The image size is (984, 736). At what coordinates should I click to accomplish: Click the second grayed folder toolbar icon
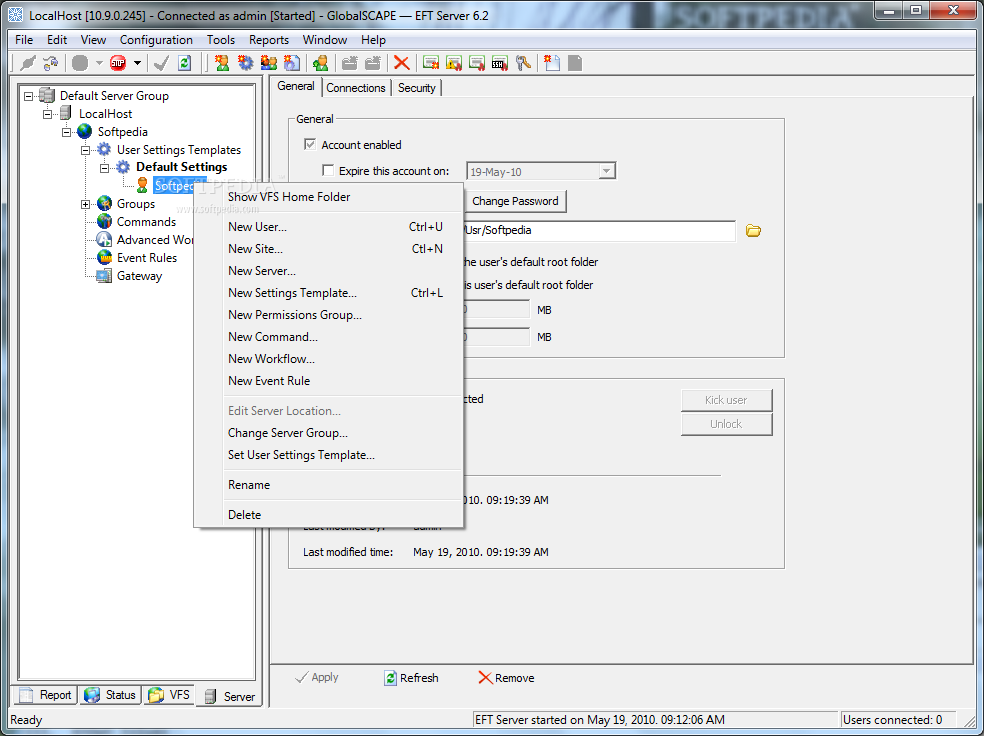coord(373,63)
